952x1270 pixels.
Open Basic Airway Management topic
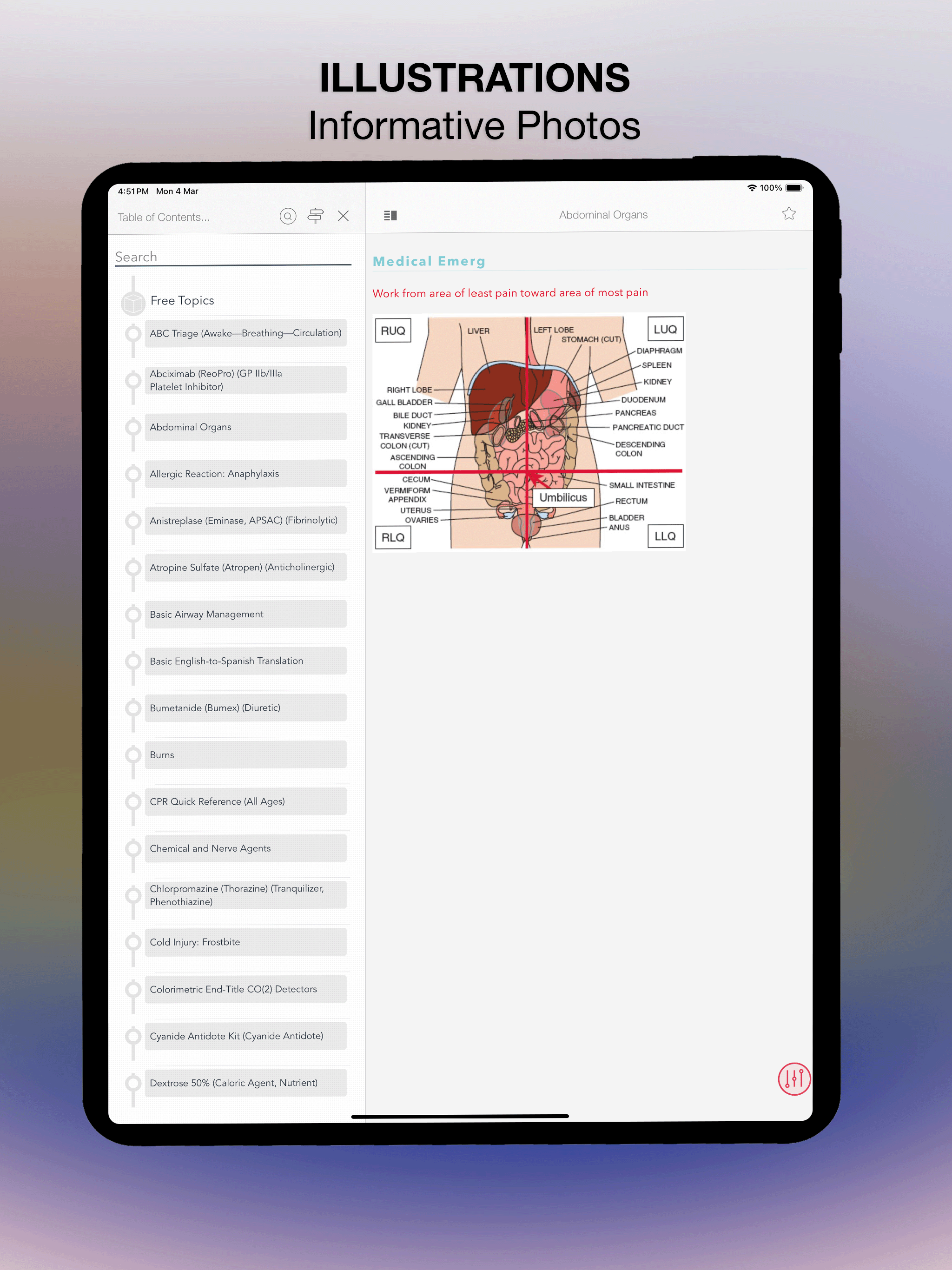coord(246,615)
